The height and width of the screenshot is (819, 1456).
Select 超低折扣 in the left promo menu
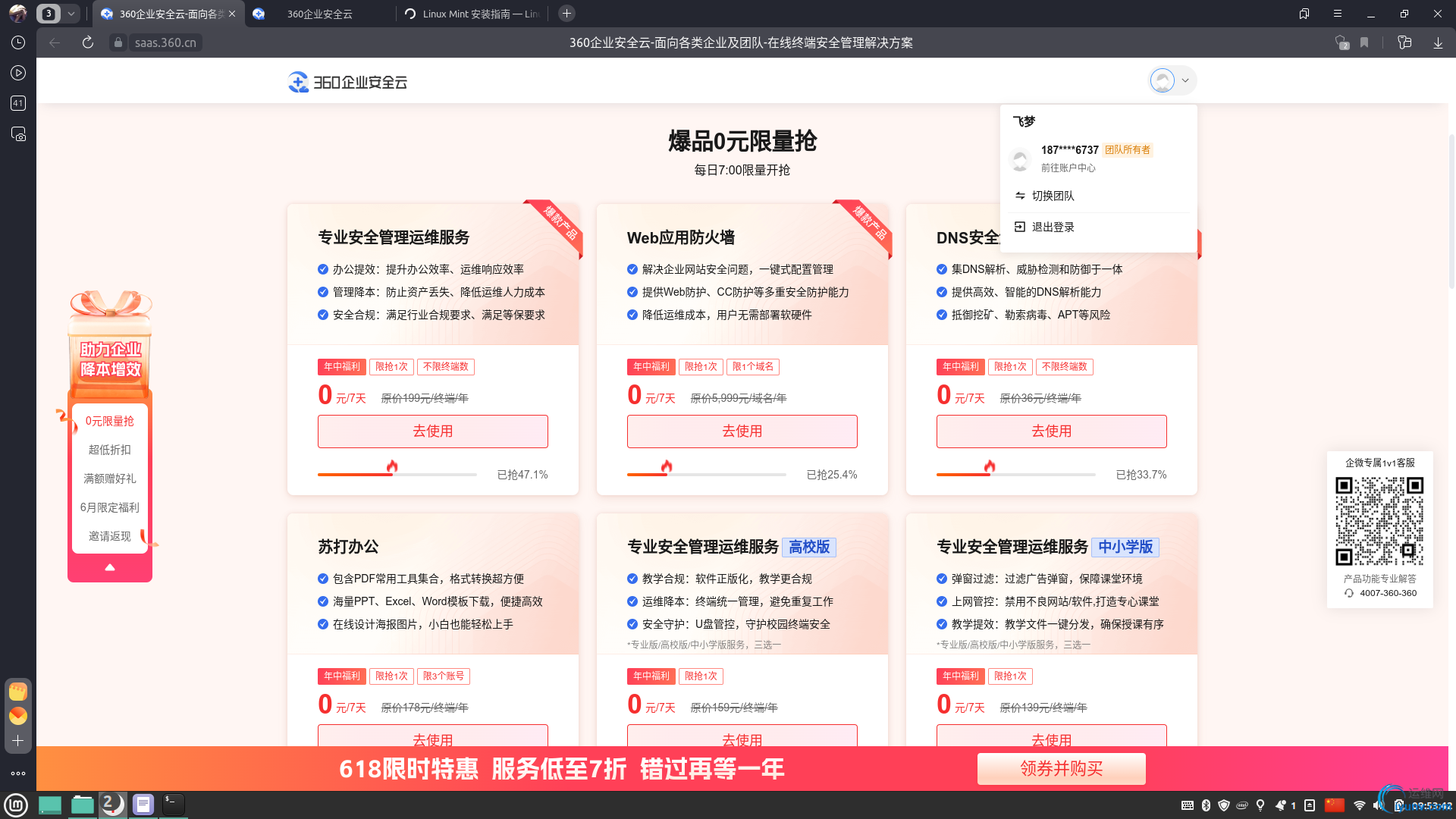[x=110, y=450]
